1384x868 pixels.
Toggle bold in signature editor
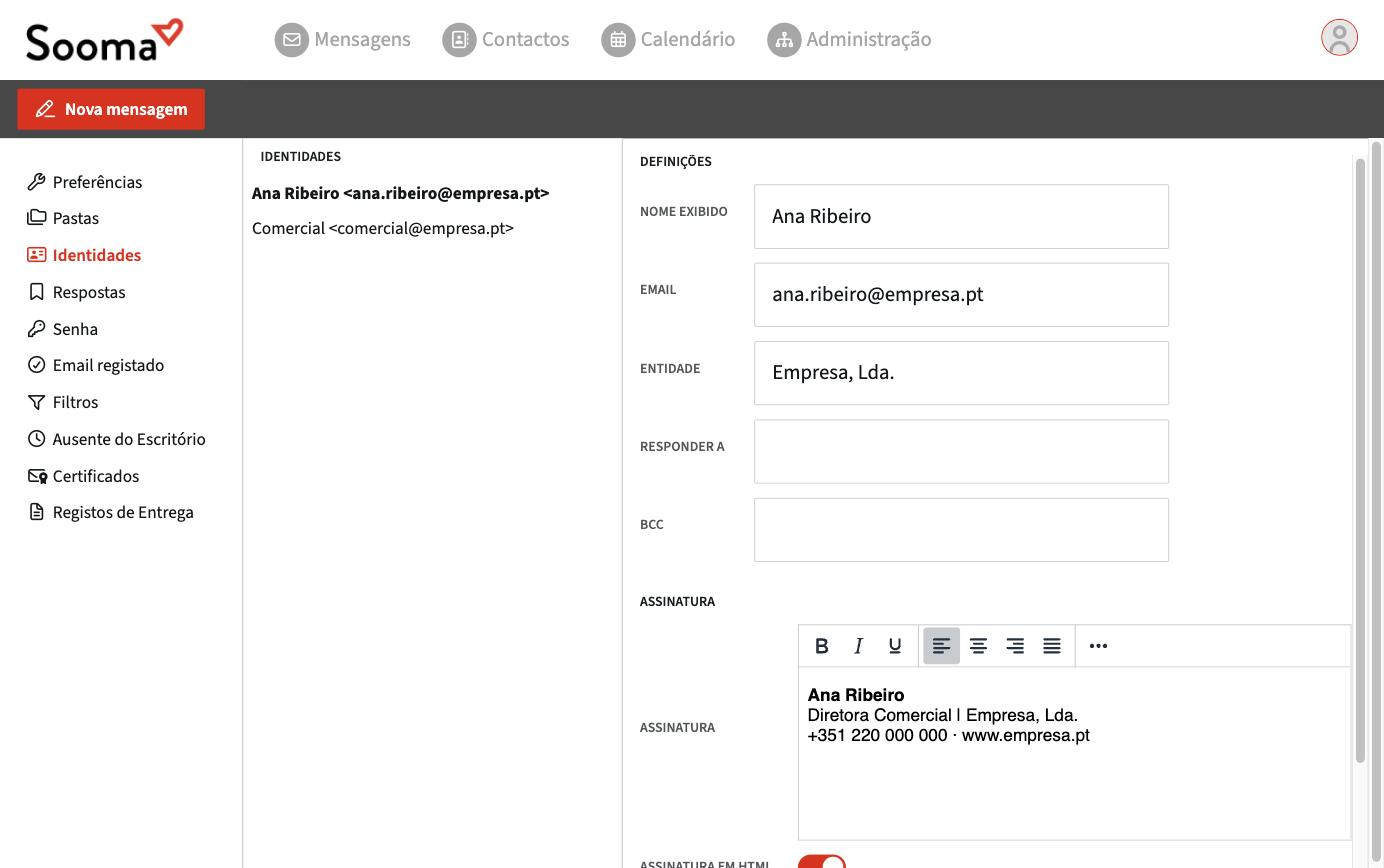[822, 646]
